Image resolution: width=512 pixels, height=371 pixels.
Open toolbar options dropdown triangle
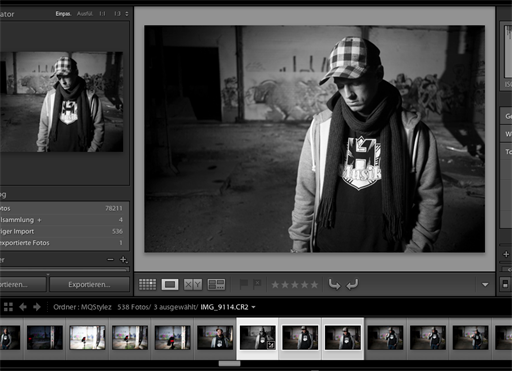[x=485, y=285]
